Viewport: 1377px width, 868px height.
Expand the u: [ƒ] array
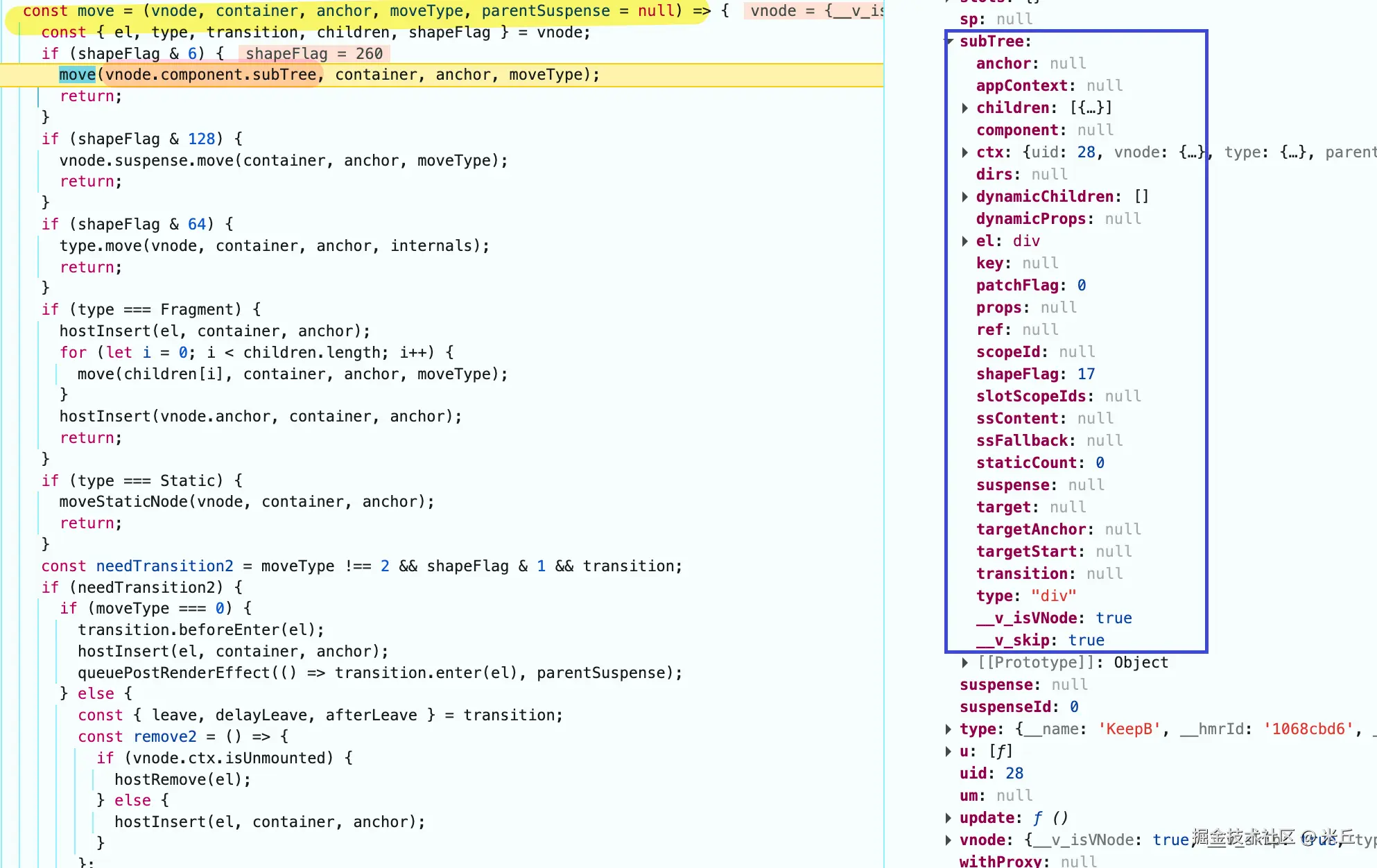[x=949, y=752]
